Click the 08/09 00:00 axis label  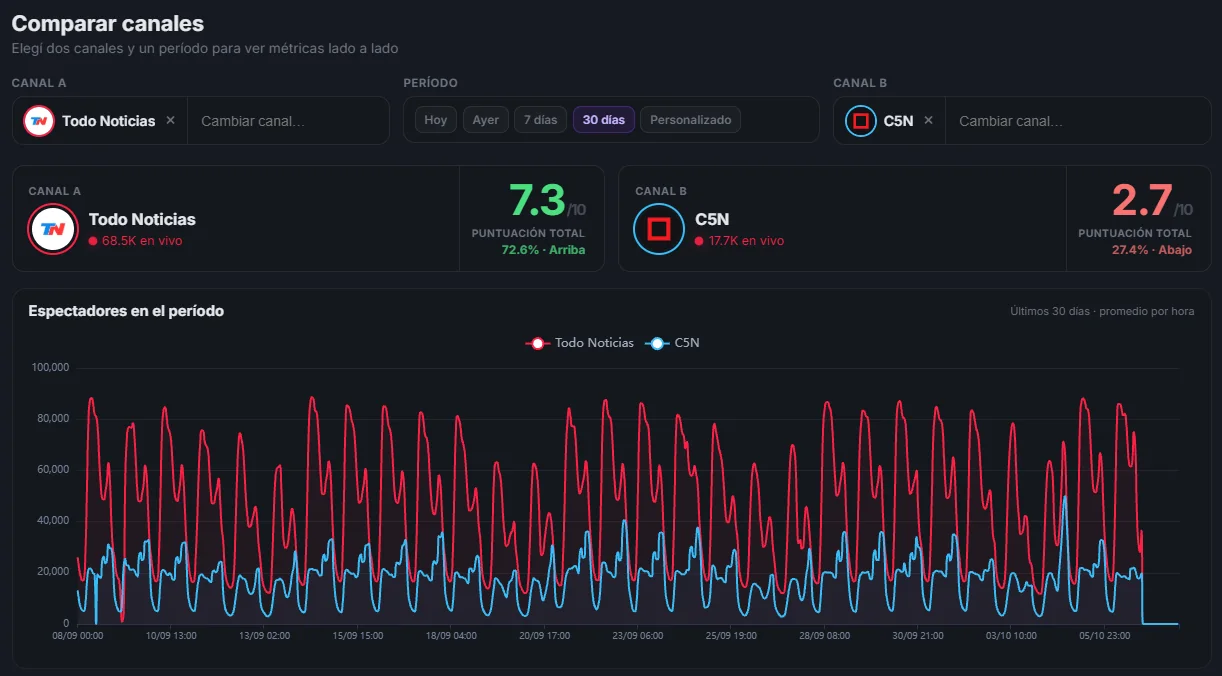(78, 635)
